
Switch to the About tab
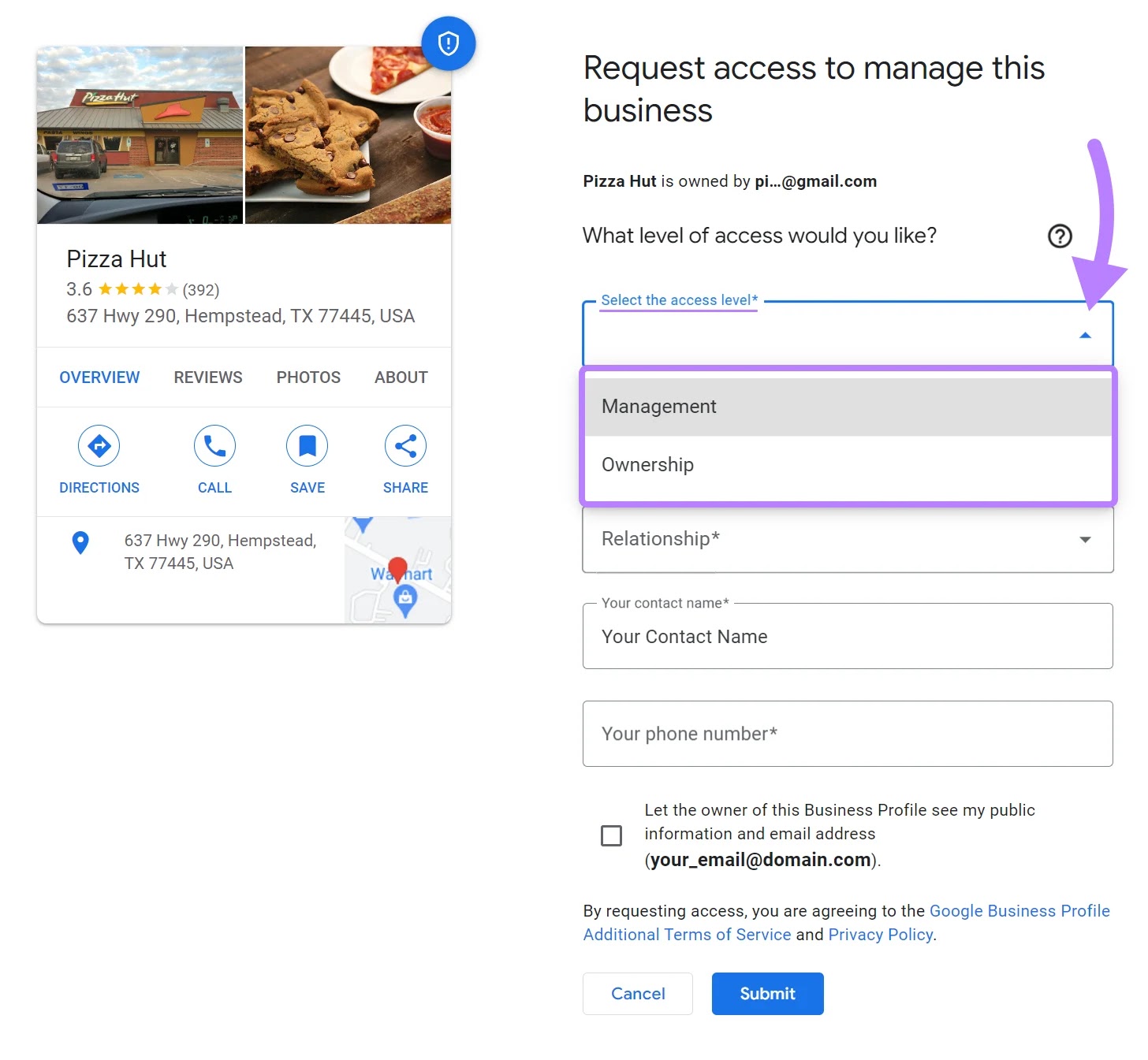401,378
